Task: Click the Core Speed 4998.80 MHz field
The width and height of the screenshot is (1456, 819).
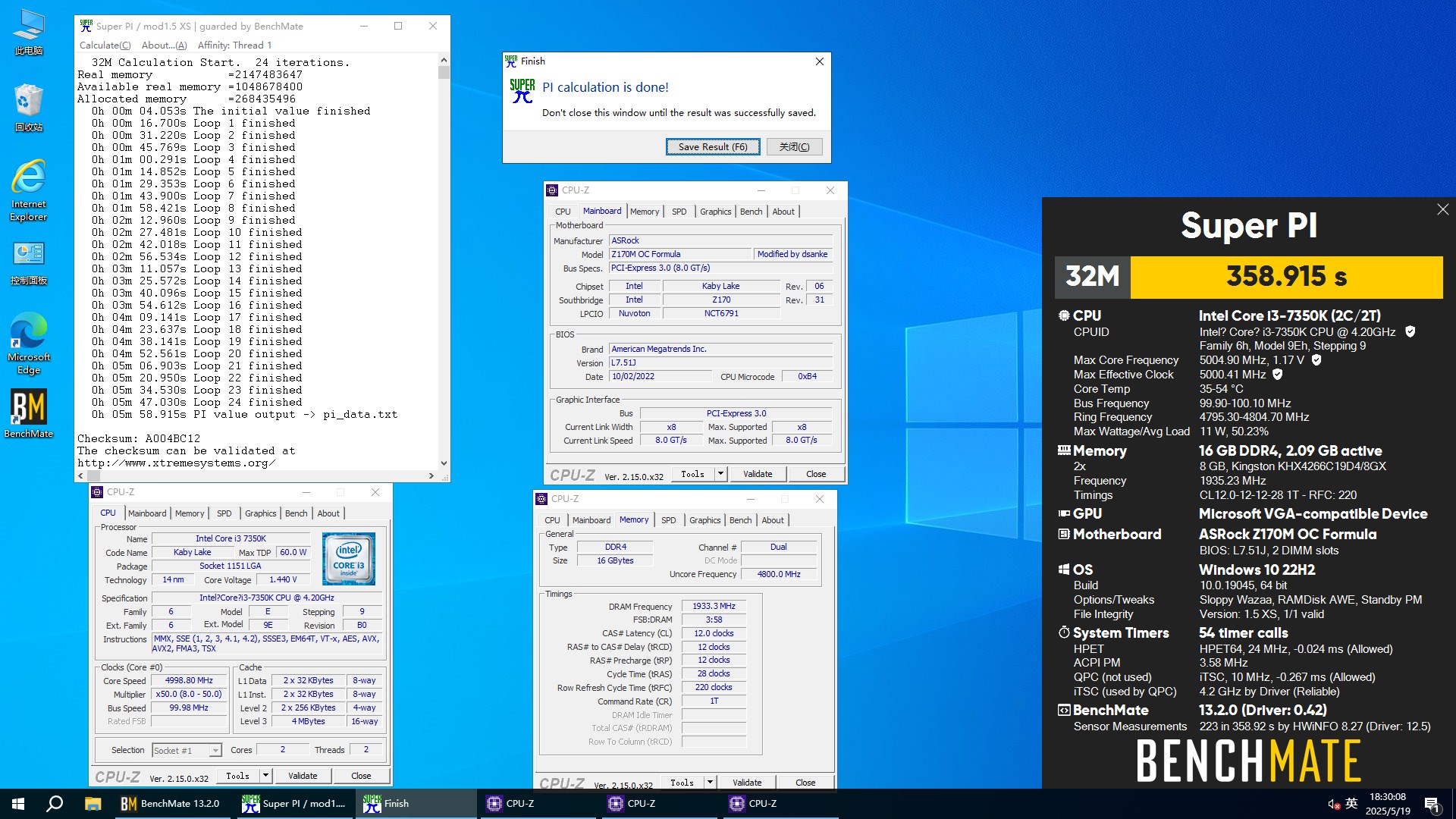Action: [x=189, y=681]
